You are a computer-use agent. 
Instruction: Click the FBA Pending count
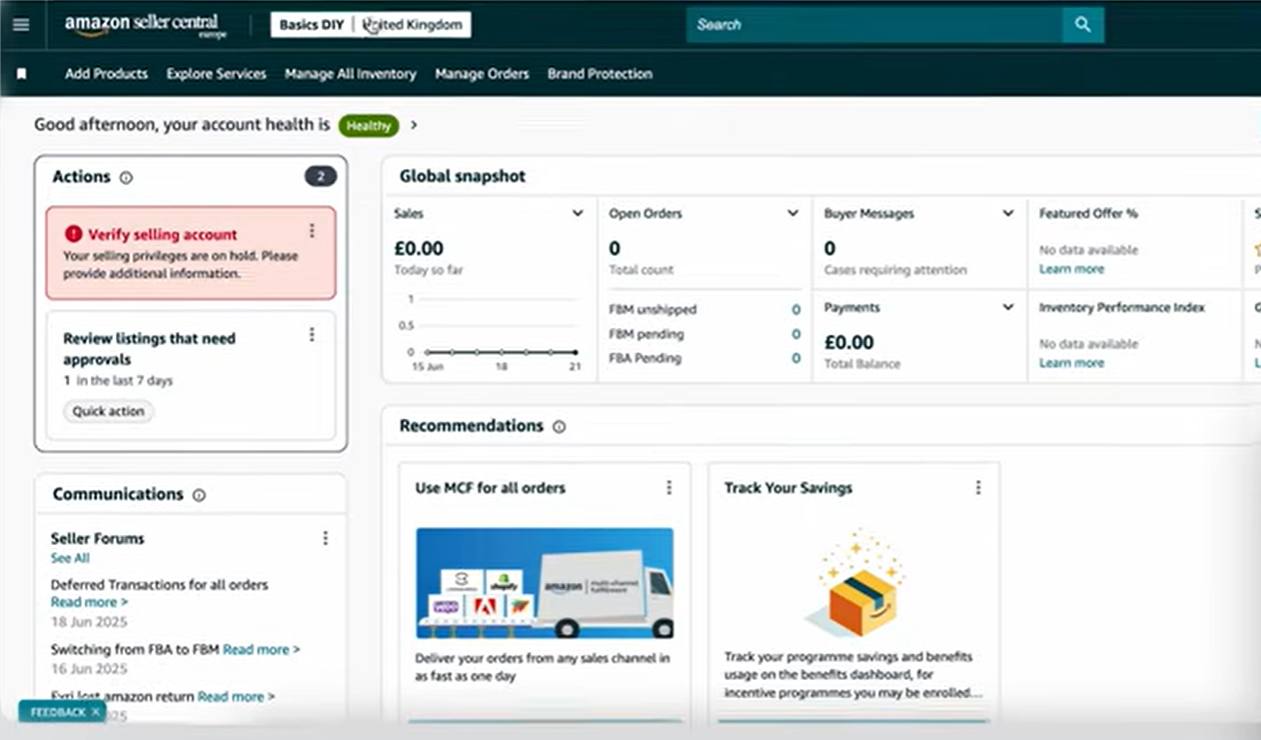coord(796,358)
